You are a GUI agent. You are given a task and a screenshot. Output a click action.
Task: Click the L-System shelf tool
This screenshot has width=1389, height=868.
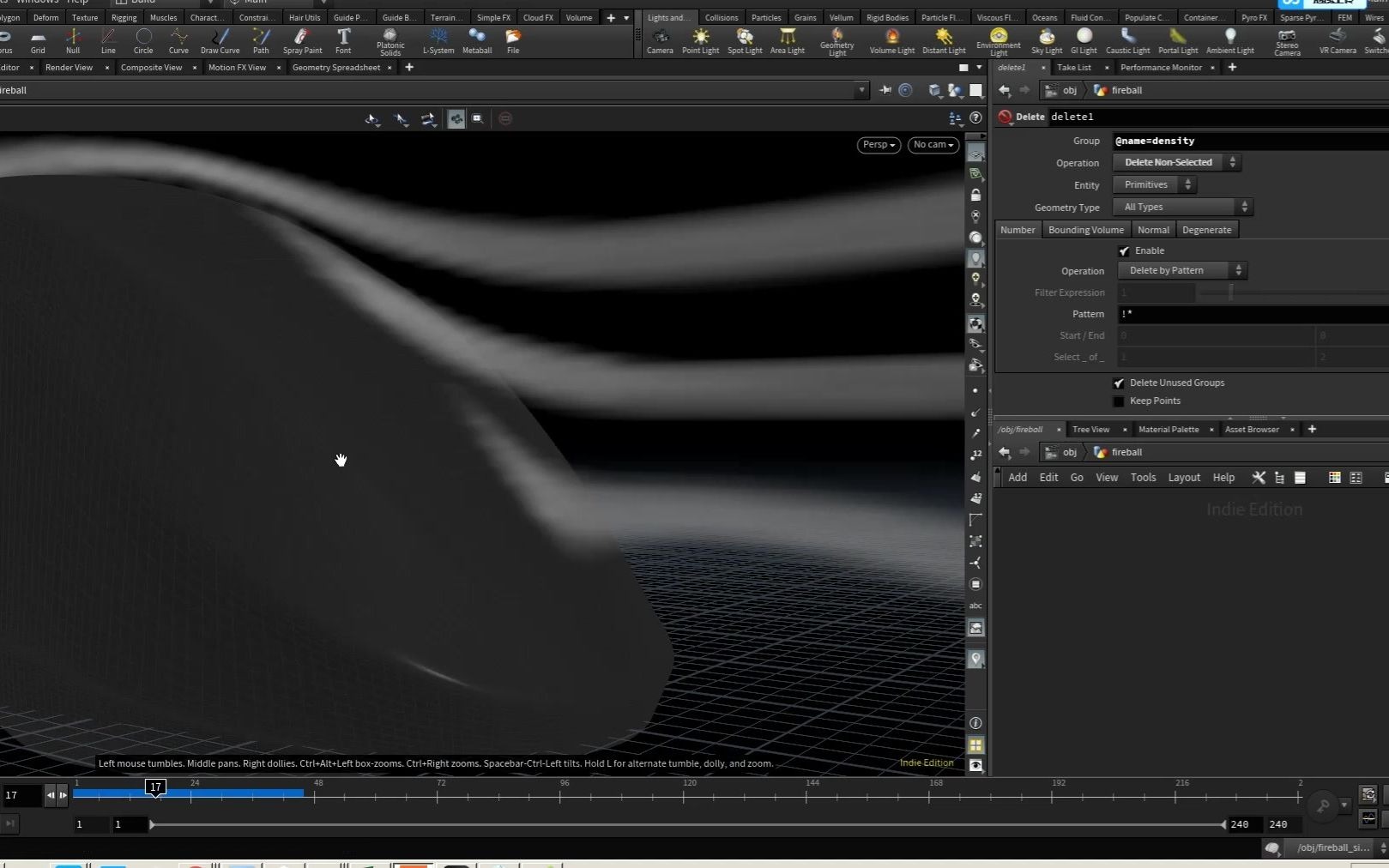pos(438,39)
